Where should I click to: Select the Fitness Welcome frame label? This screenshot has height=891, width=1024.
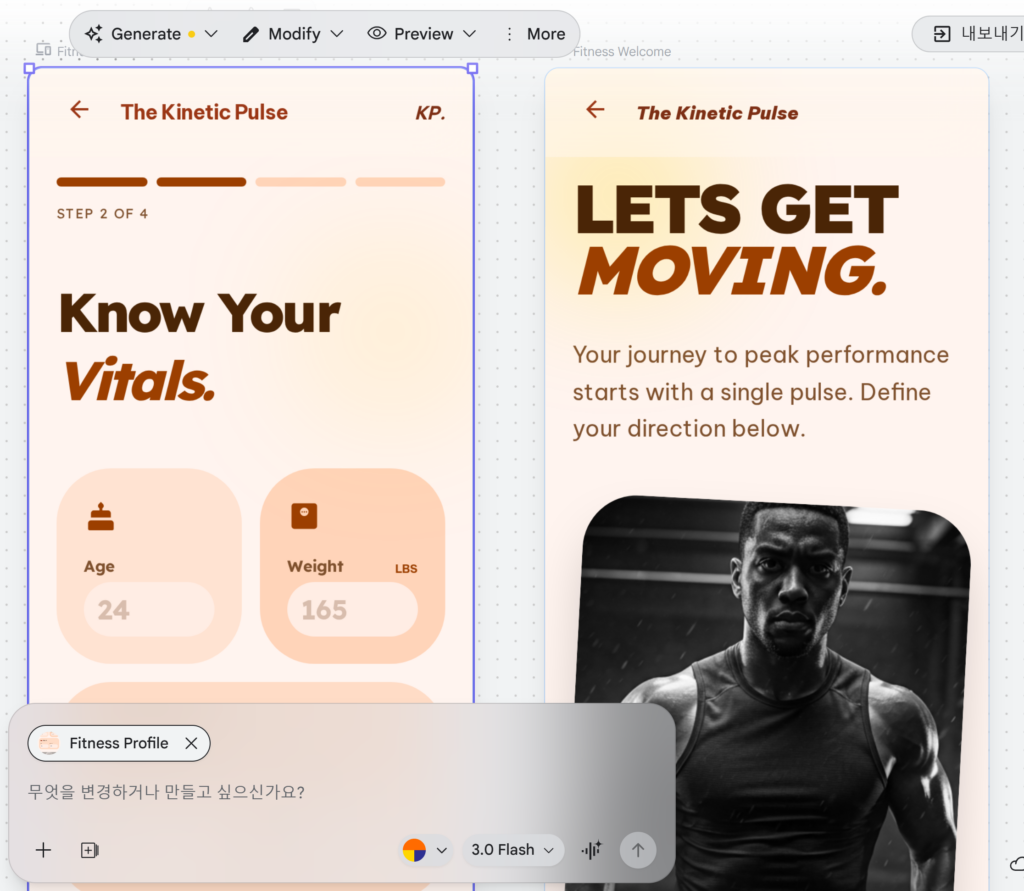pos(622,52)
